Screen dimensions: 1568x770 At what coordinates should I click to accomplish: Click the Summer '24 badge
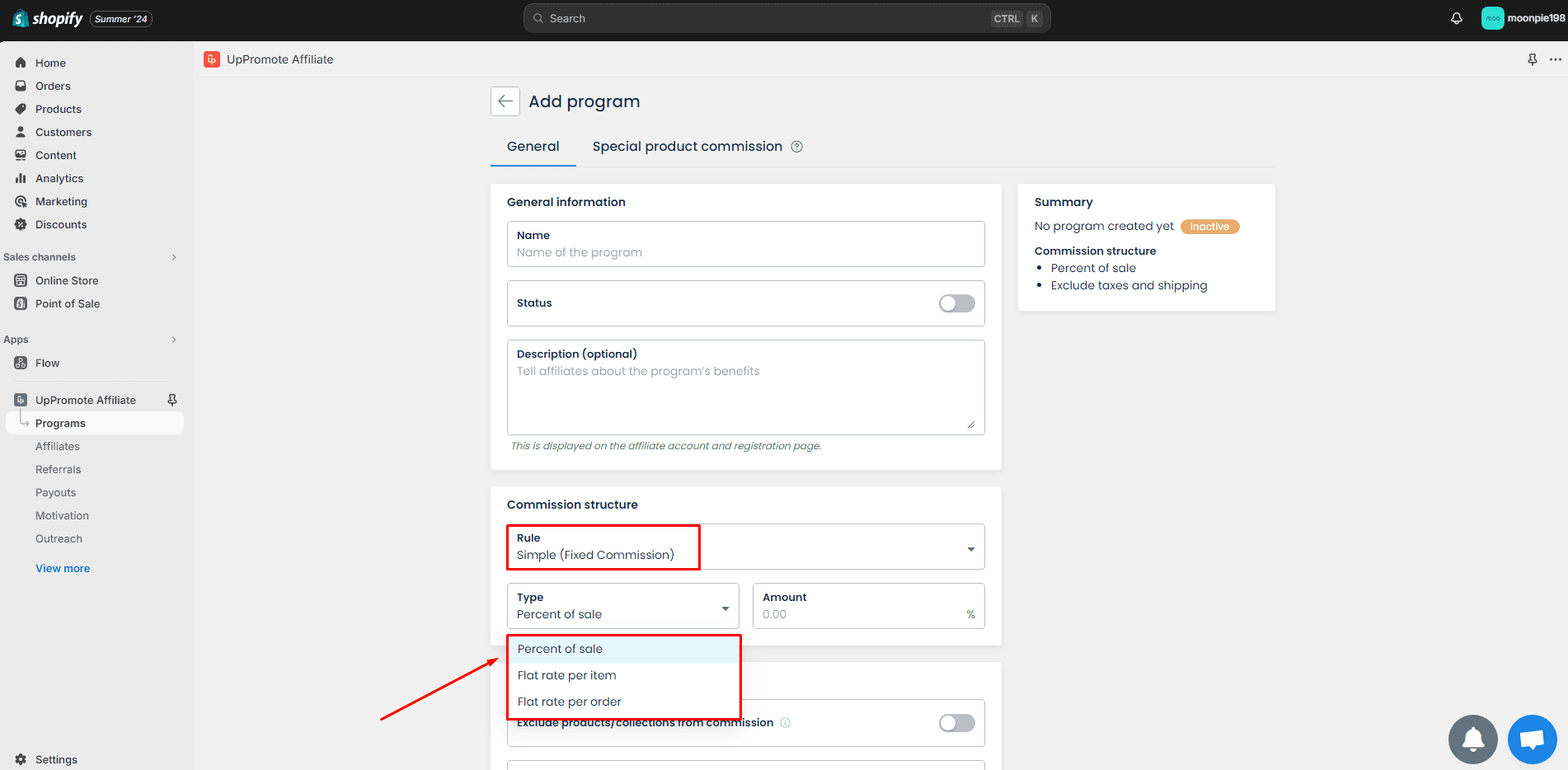click(x=121, y=19)
